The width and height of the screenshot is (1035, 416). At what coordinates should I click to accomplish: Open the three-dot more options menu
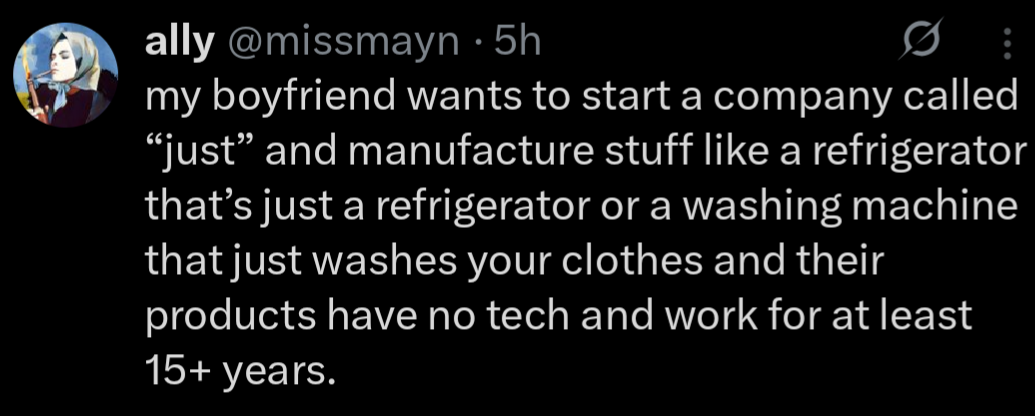coord(1005,46)
